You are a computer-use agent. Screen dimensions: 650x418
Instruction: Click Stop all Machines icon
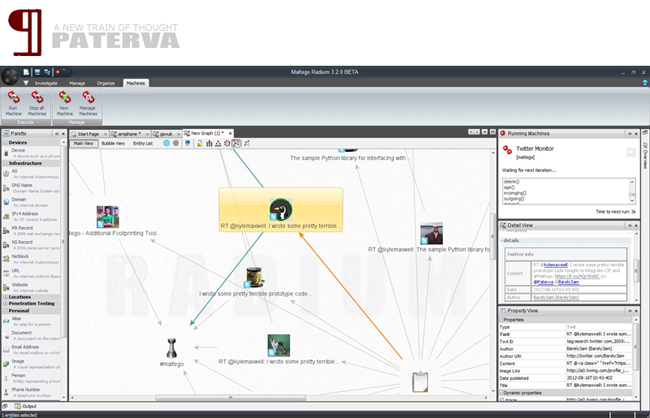click(x=37, y=103)
